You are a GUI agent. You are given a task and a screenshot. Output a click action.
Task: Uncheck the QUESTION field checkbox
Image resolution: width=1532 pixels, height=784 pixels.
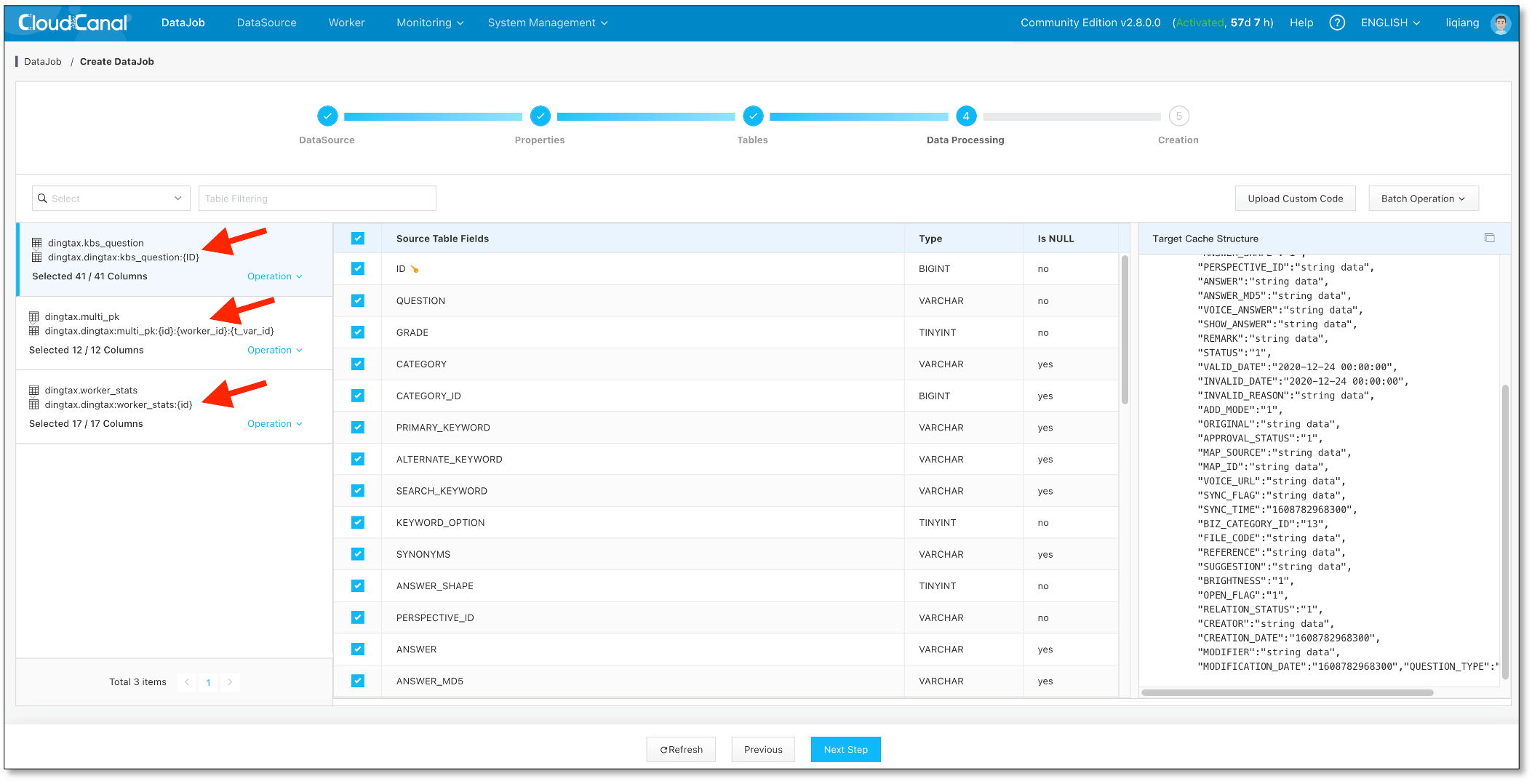click(357, 300)
